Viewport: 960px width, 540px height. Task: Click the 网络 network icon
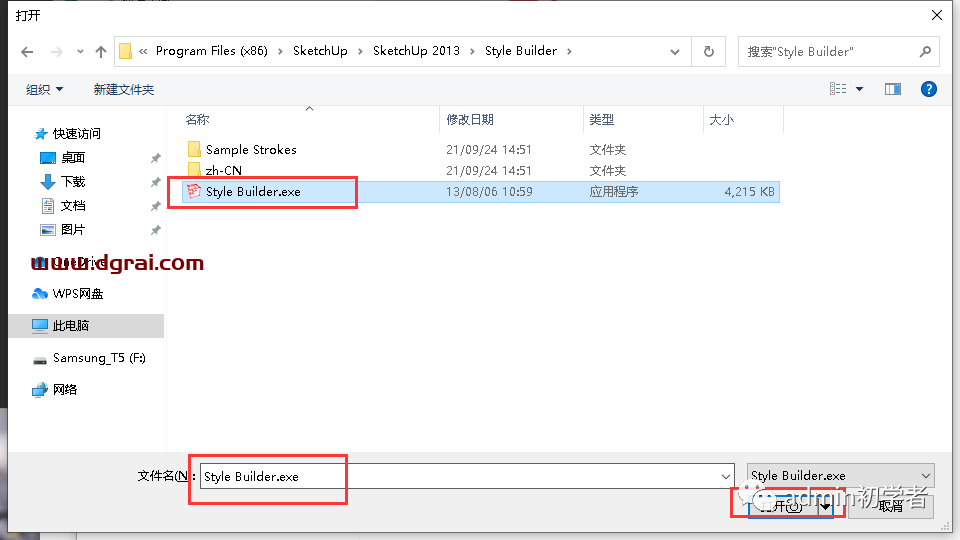(x=40, y=389)
